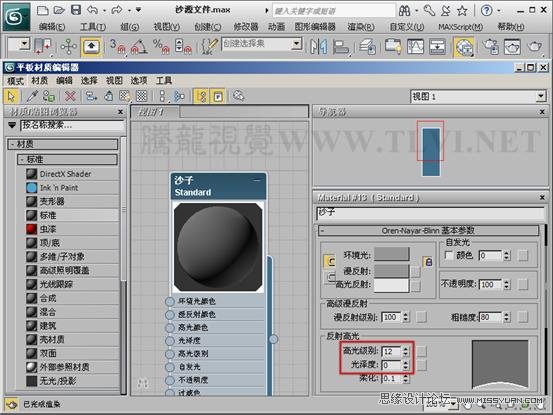
Task: Select the 光线跟踪 material entry
Action: (x=72, y=284)
